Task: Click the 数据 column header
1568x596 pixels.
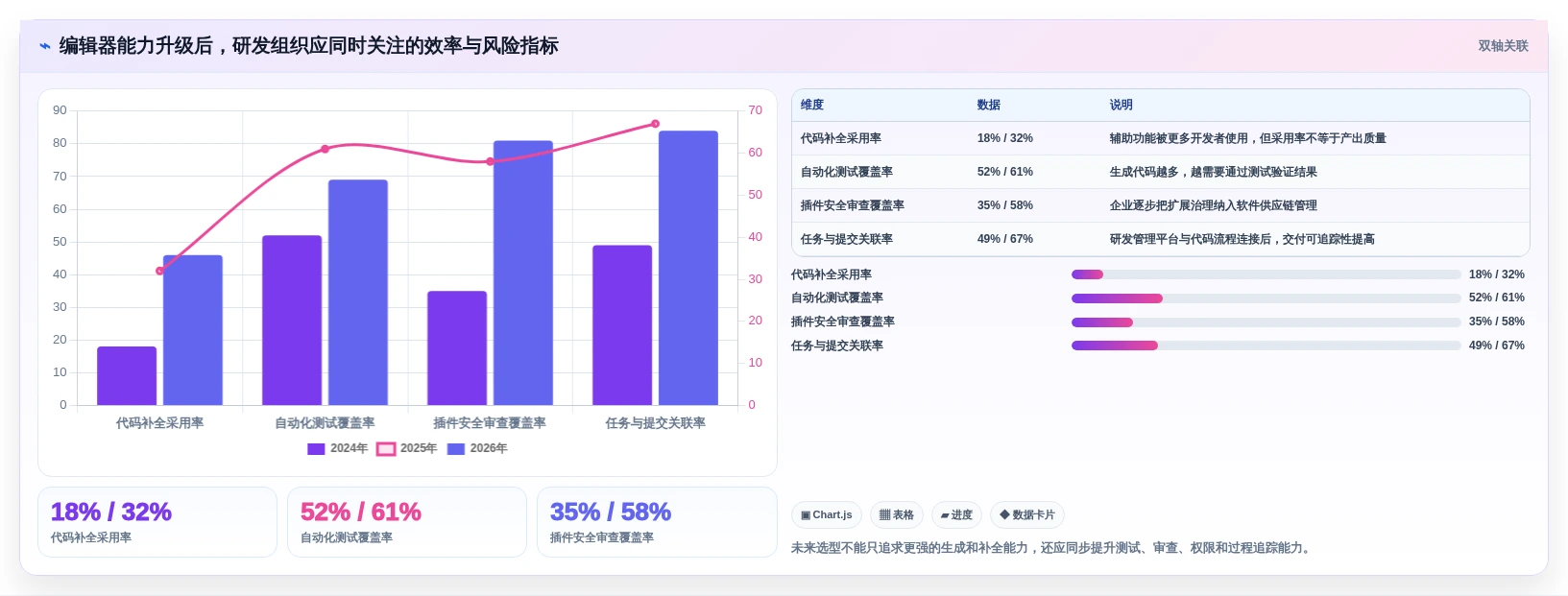Action: click(989, 106)
